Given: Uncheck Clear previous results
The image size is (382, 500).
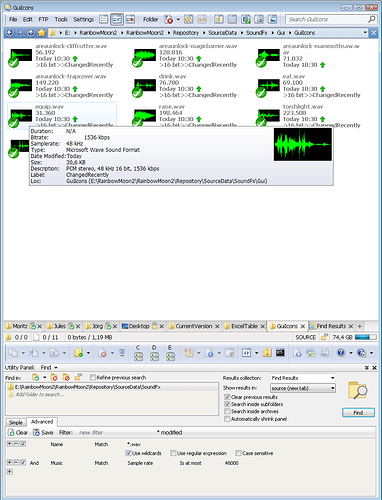Looking at the screenshot, I should (227, 397).
